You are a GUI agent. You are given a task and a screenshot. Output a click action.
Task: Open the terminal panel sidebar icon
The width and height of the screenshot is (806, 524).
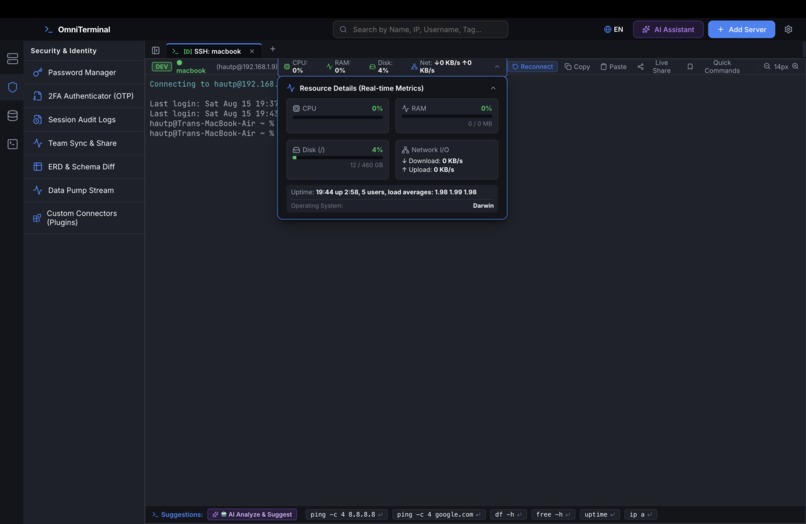click(x=12, y=144)
